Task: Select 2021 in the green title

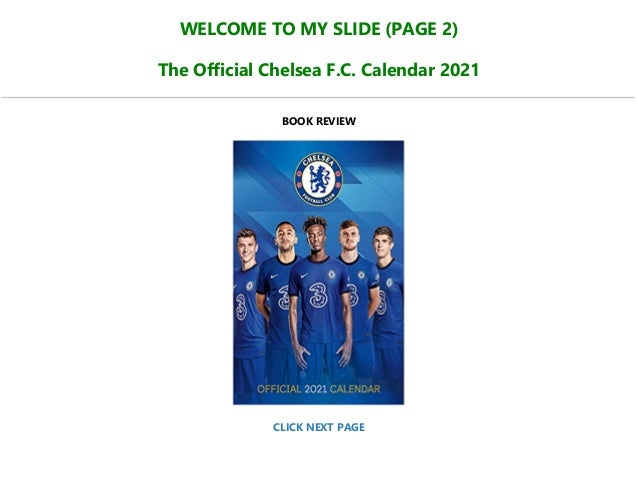Action: point(460,70)
